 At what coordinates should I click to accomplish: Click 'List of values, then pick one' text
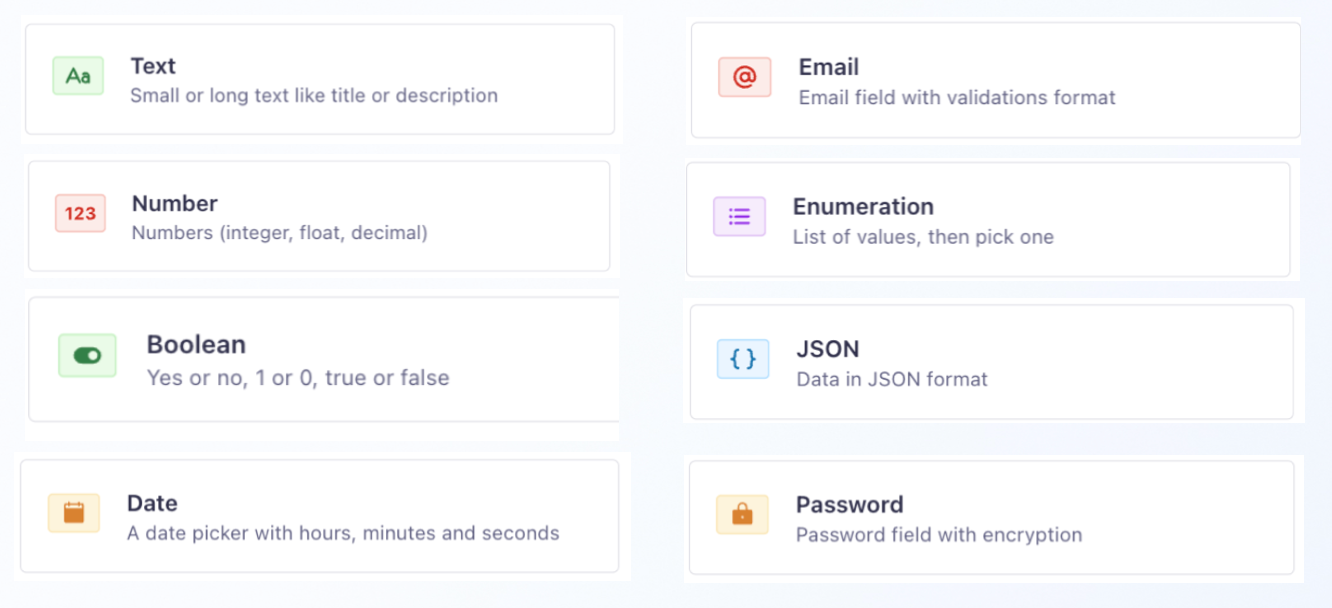923,237
